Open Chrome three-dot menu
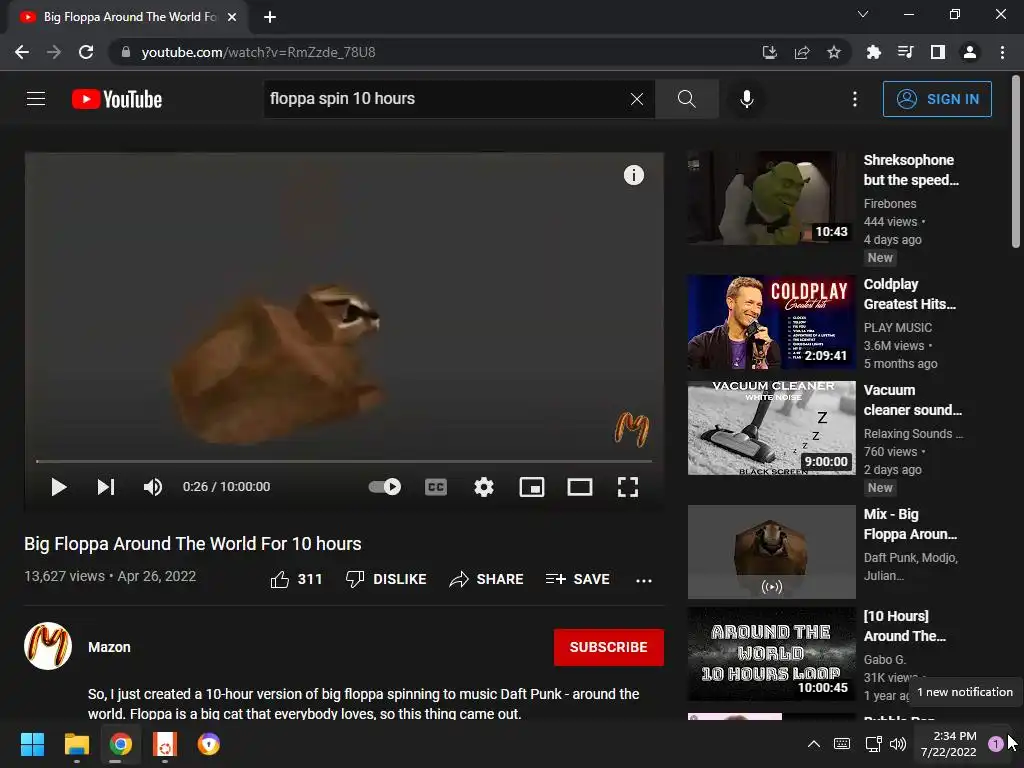Viewport: 1024px width, 768px height. (x=1002, y=52)
